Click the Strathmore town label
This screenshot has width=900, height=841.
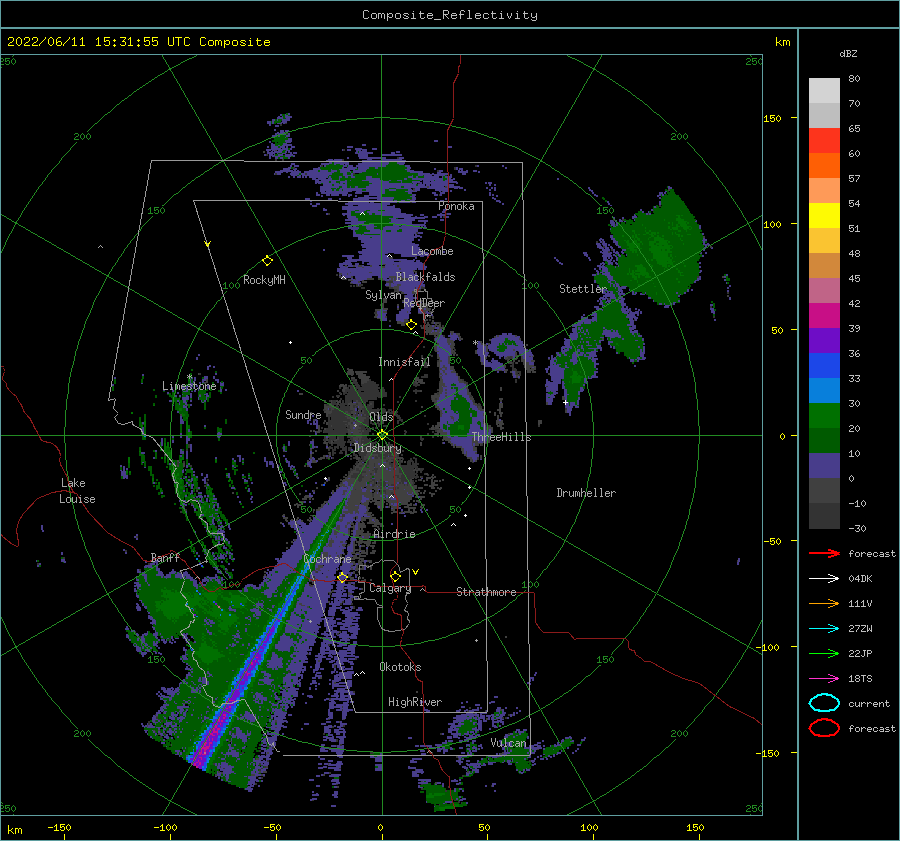(x=486, y=592)
